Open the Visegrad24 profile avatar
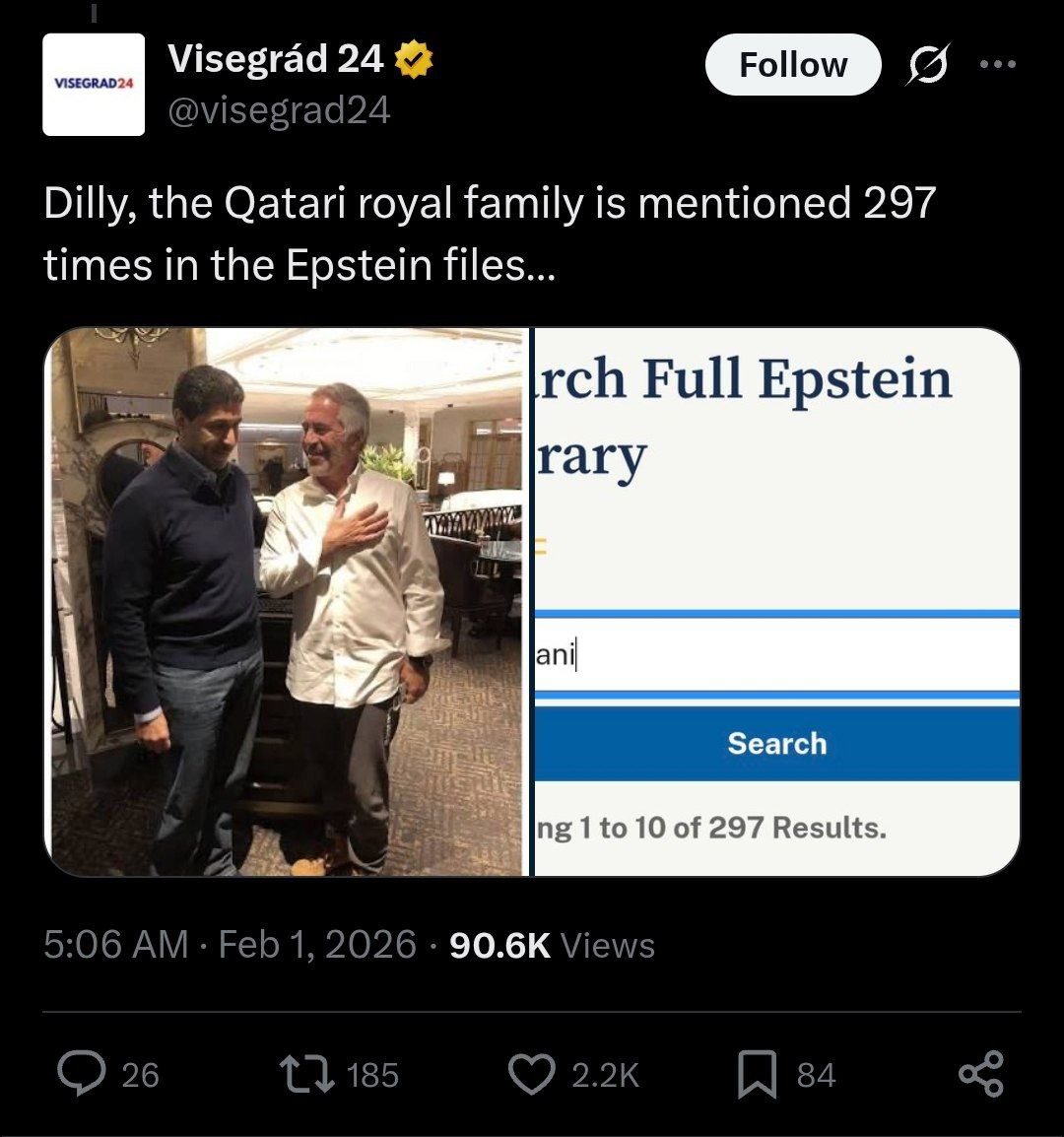This screenshot has width=1064, height=1137. 94,85
